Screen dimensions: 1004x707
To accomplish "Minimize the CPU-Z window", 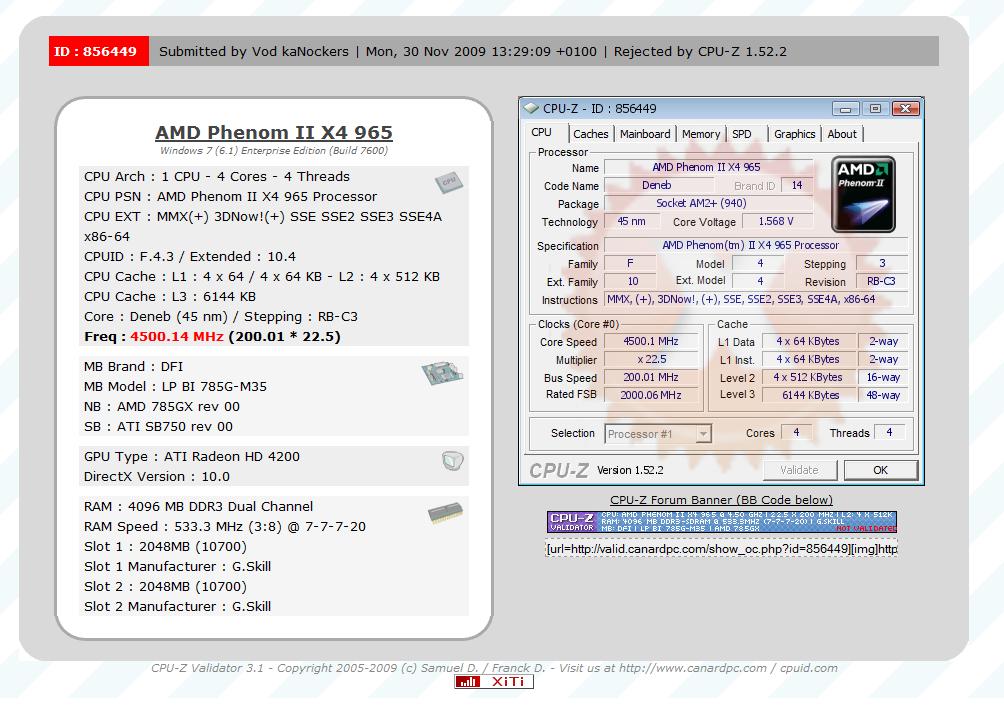I will click(845, 108).
